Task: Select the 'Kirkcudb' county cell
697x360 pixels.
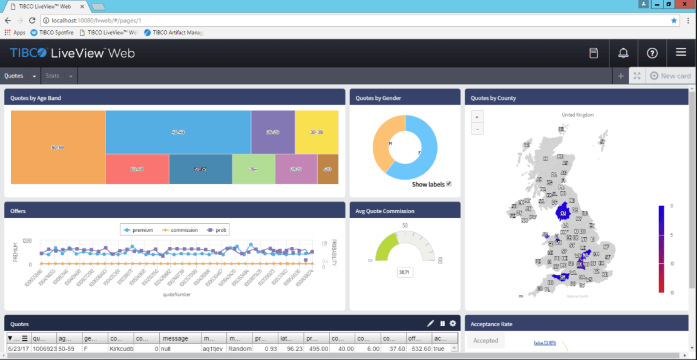Action: point(121,349)
